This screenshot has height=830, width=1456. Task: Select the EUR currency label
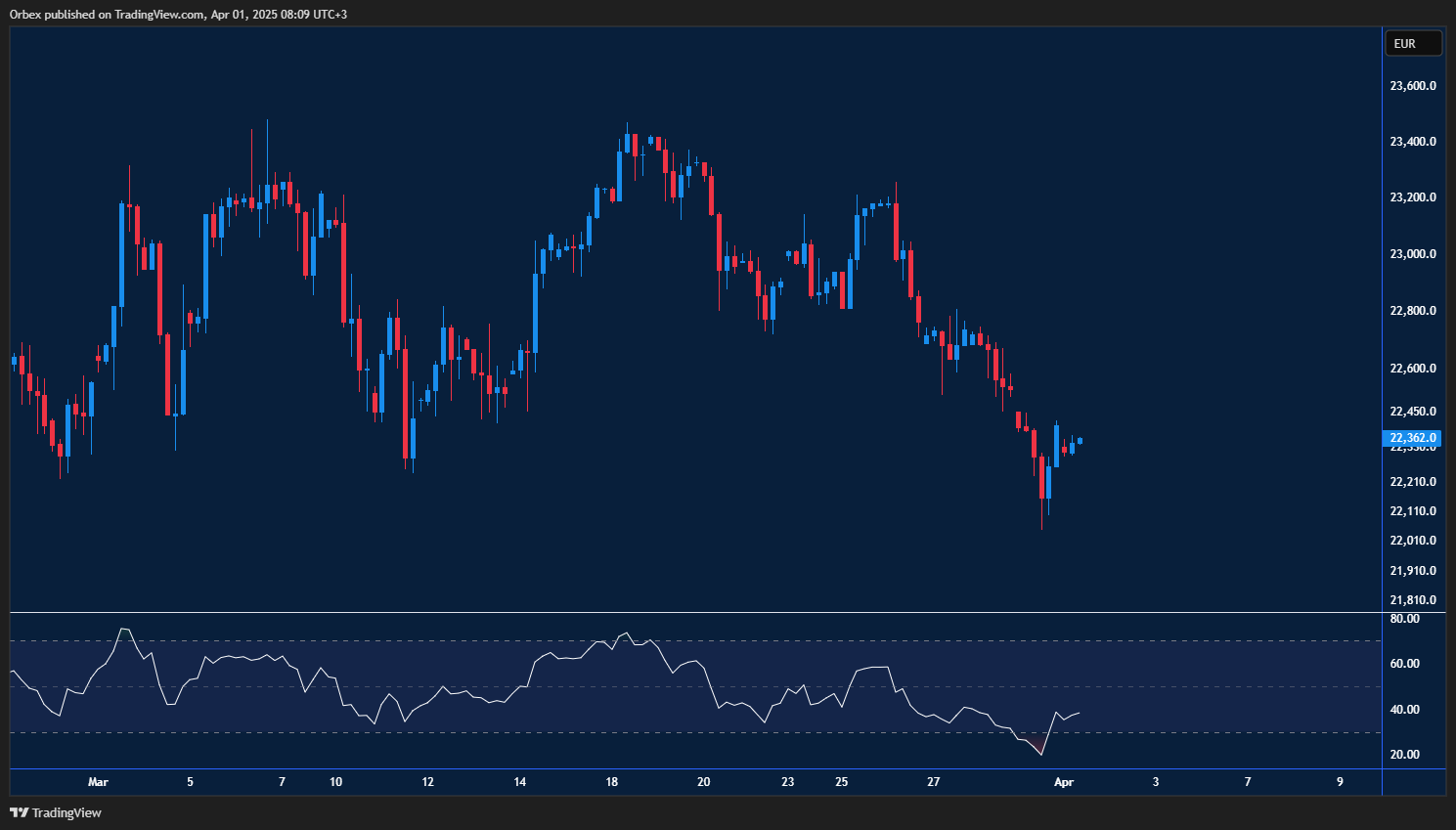click(1413, 43)
